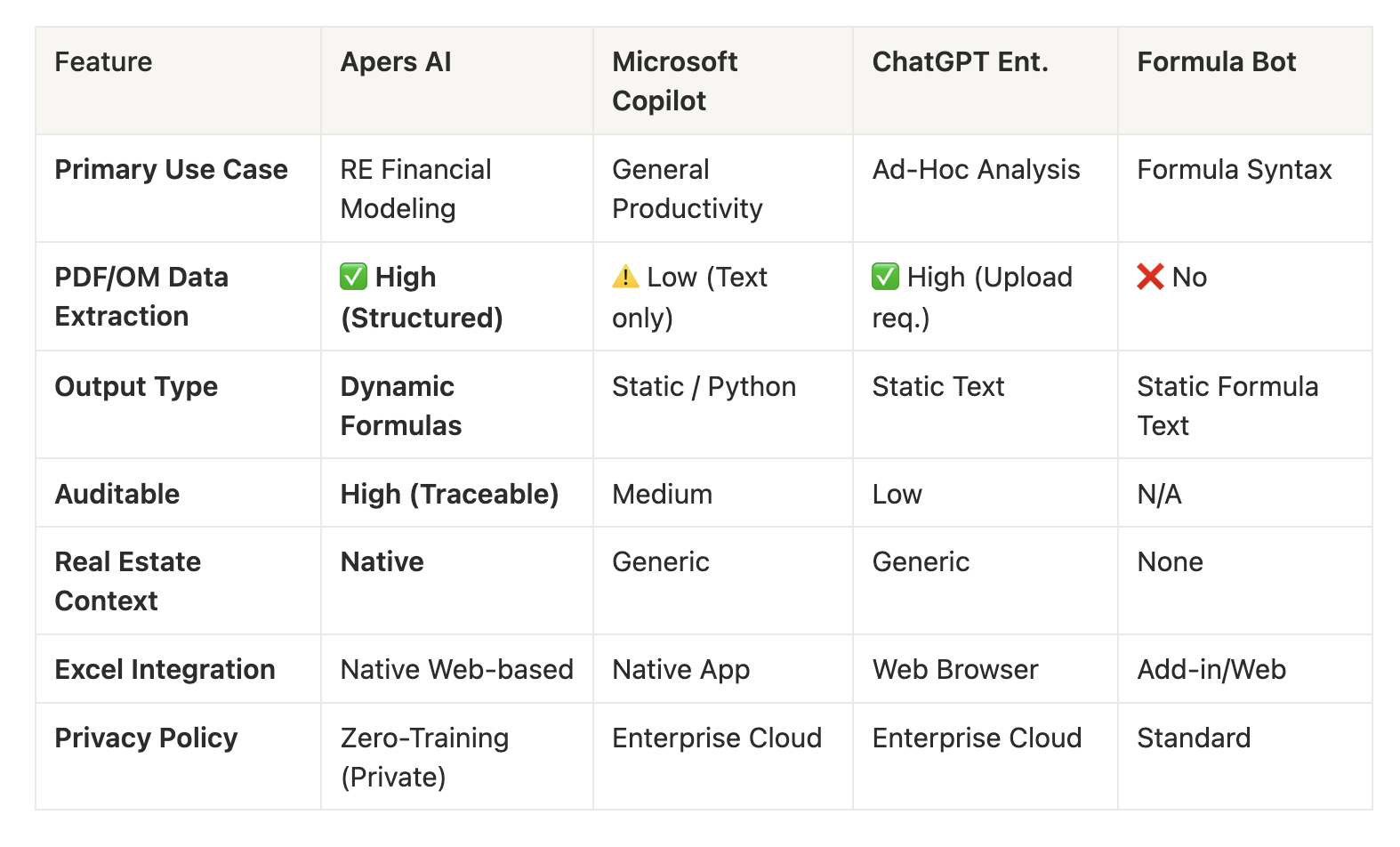Select the Primary Use Case row label

click(x=171, y=170)
